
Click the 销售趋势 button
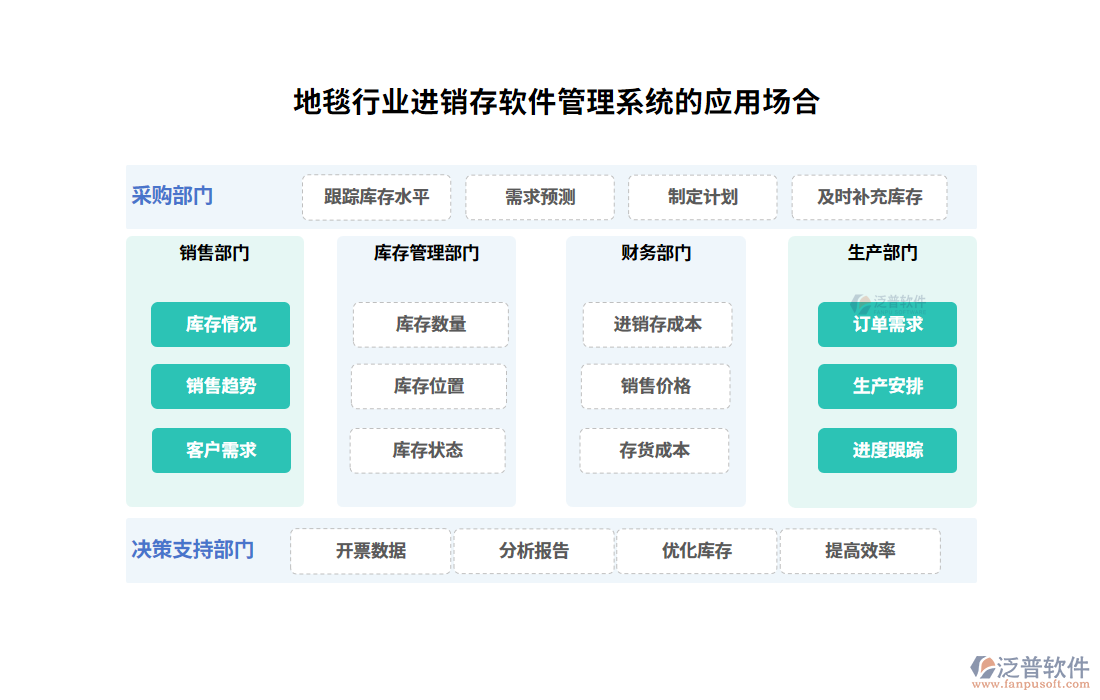point(220,387)
